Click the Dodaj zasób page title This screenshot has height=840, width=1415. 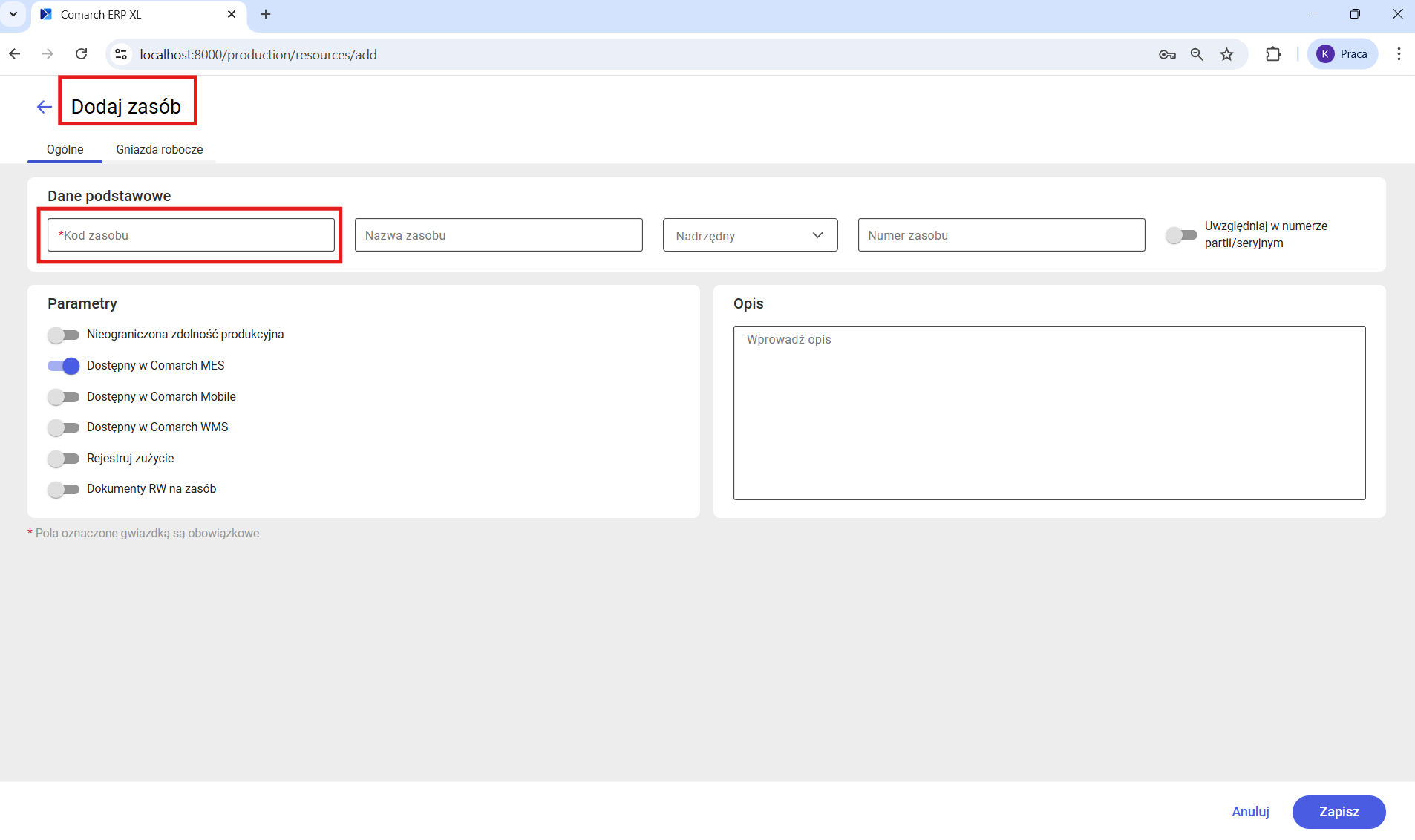click(126, 106)
